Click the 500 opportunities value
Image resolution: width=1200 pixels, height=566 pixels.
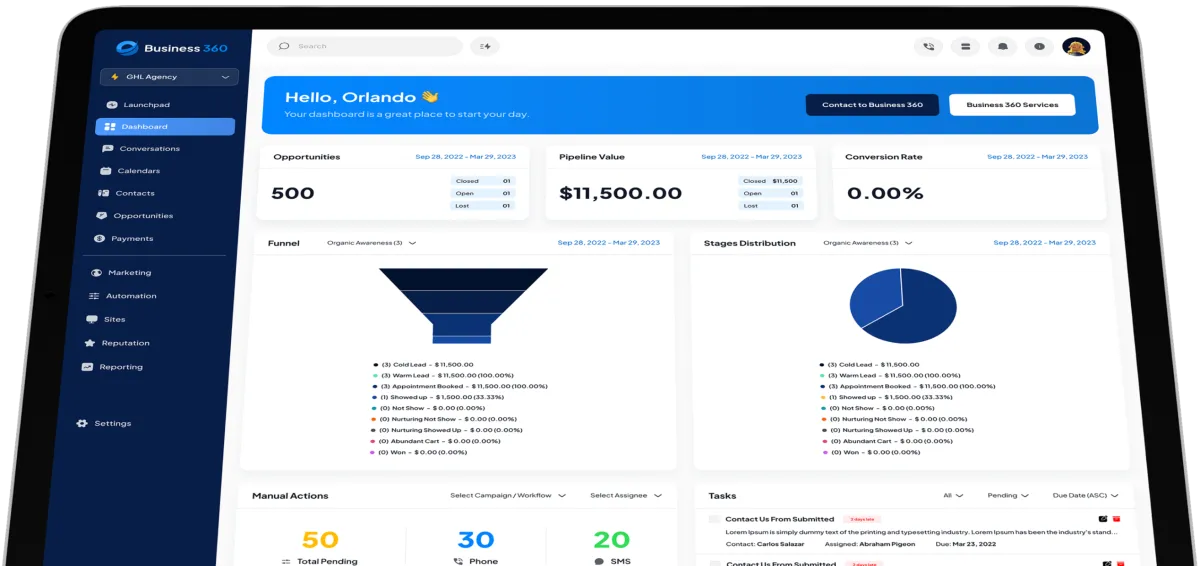(x=293, y=193)
